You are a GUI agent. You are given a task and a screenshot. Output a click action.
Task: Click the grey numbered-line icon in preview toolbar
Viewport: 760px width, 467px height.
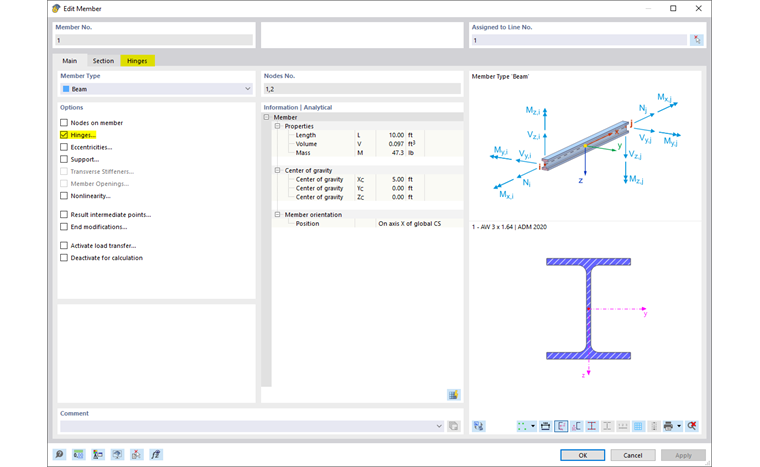pos(623,426)
